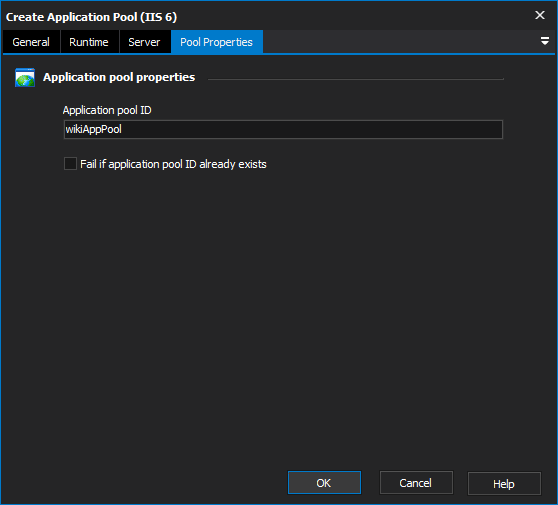The image size is (558, 505).
Task: Switch to the General tab
Action: 31,42
